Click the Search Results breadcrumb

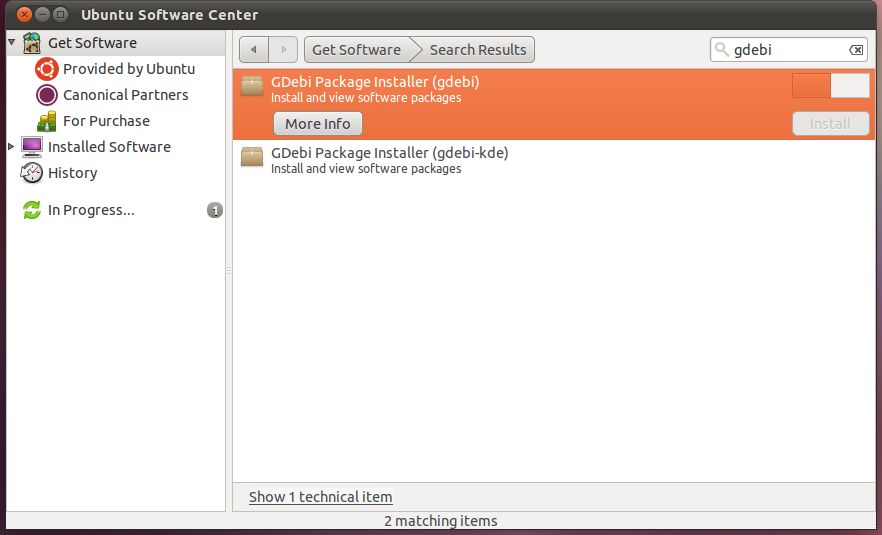click(478, 50)
